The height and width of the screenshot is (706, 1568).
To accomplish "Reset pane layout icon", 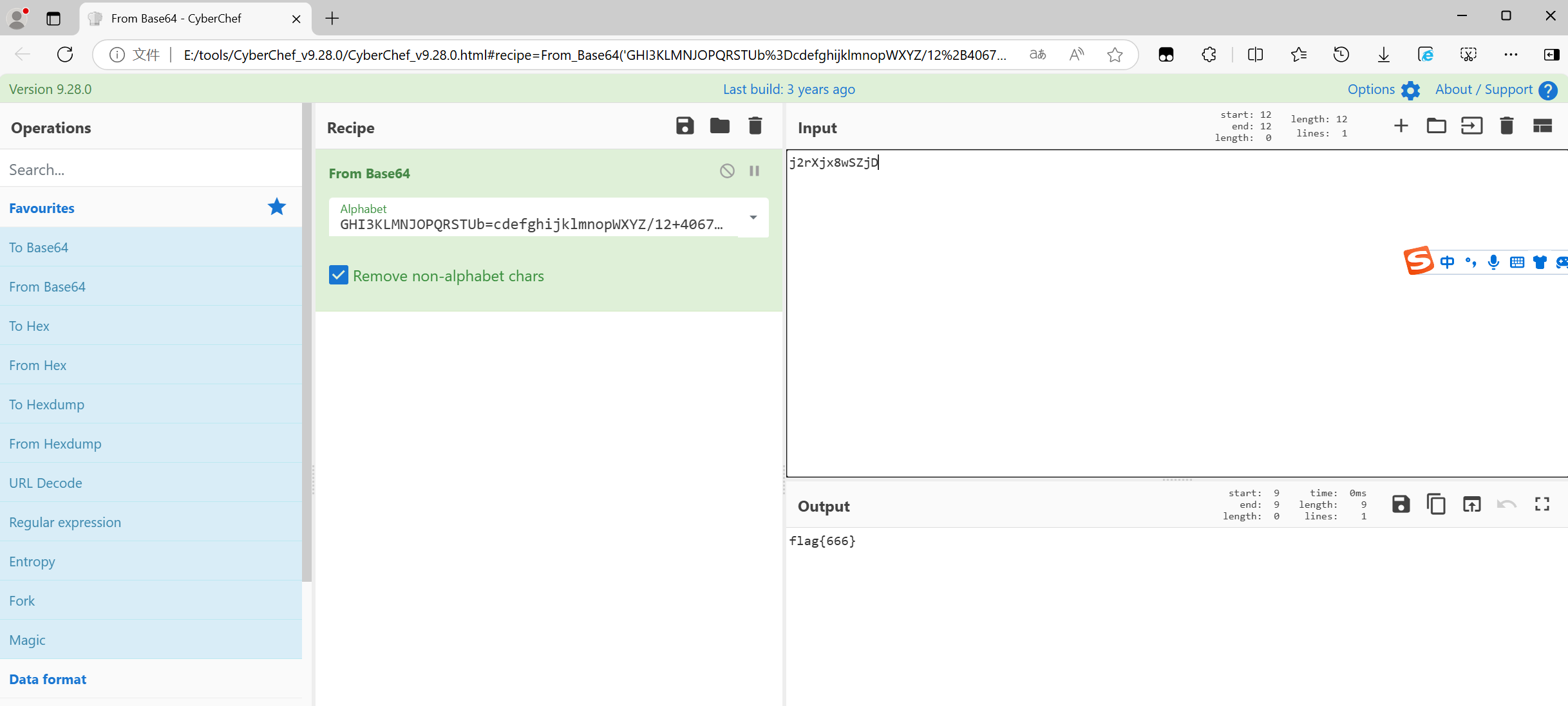I will 1542,125.
